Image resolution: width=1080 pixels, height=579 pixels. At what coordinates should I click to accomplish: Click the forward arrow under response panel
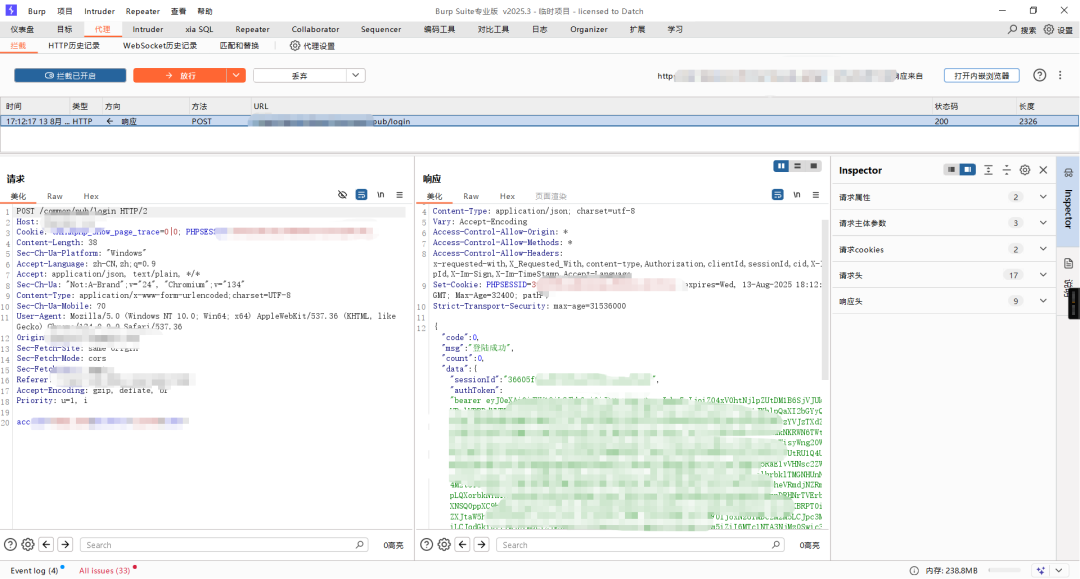(481, 545)
